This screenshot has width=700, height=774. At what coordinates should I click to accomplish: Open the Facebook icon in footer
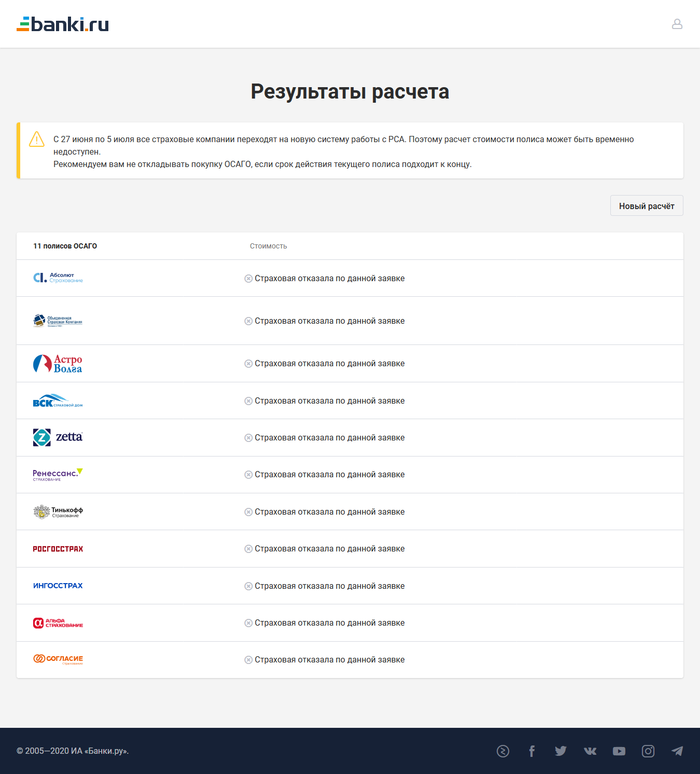[532, 751]
